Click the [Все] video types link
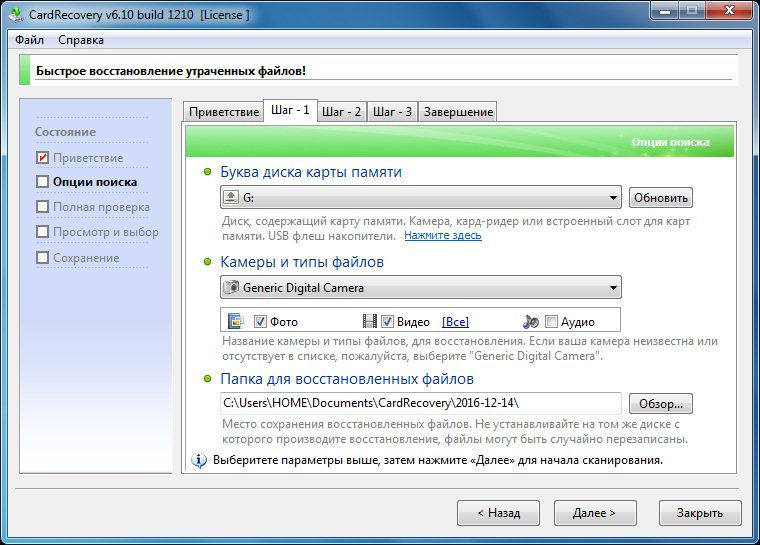Viewport: 760px width, 545px height. (455, 321)
